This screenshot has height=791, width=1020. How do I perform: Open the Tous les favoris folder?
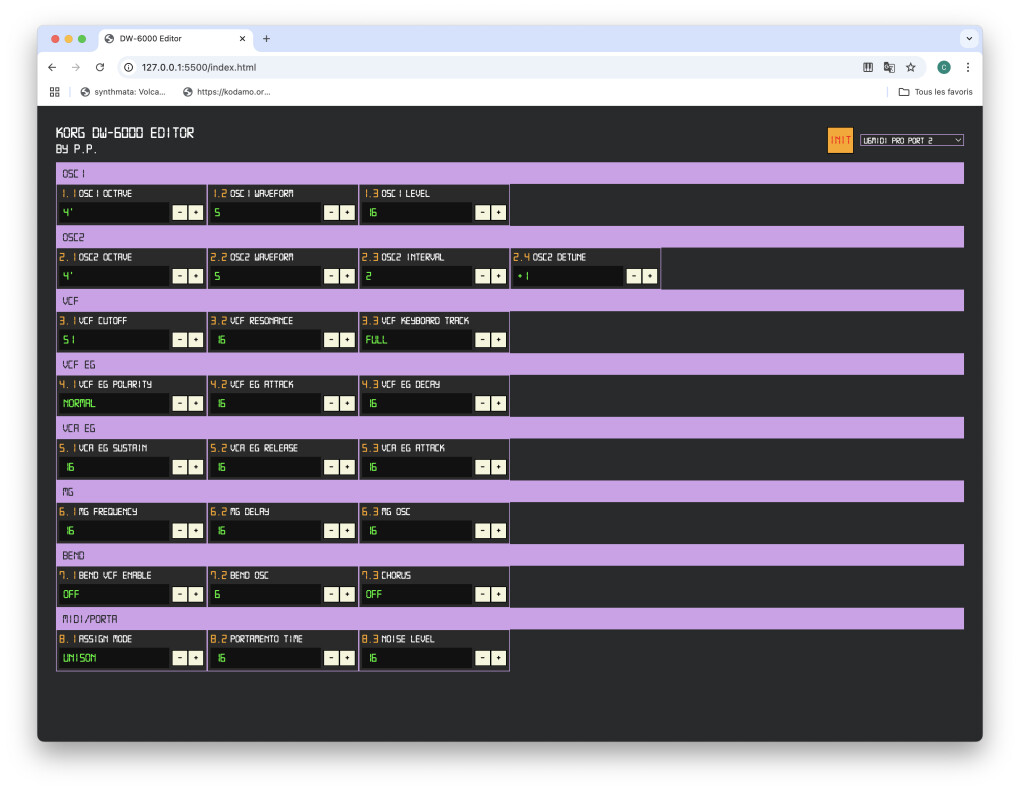[935, 92]
